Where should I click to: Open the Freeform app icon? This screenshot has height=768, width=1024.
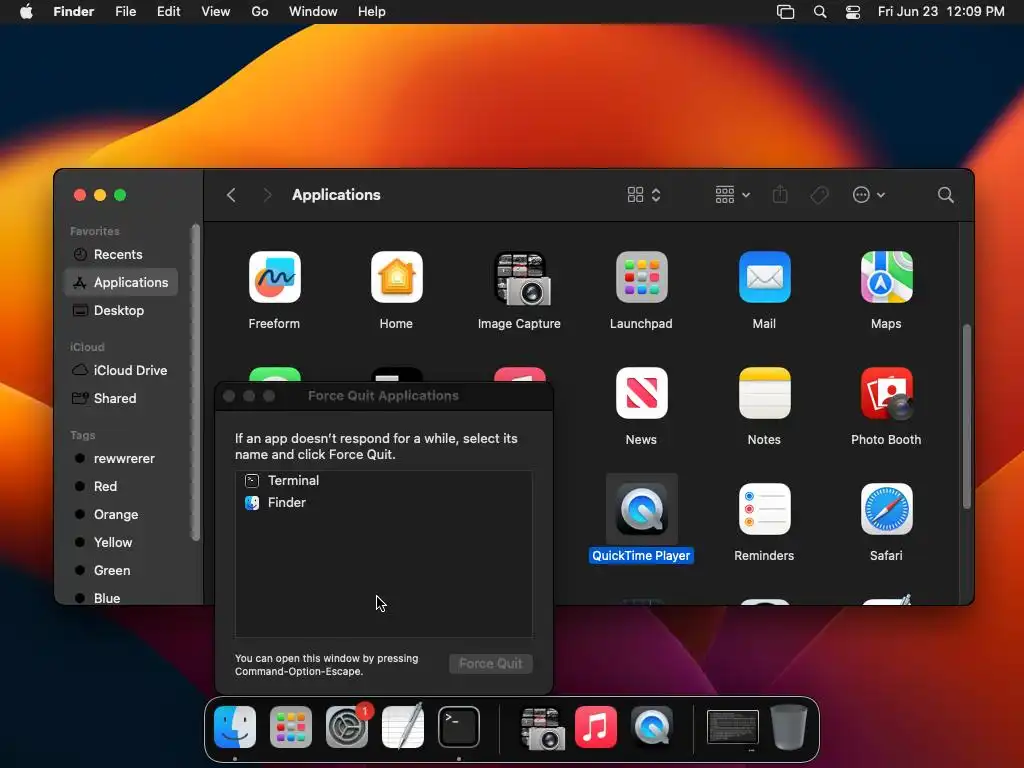[x=274, y=278]
